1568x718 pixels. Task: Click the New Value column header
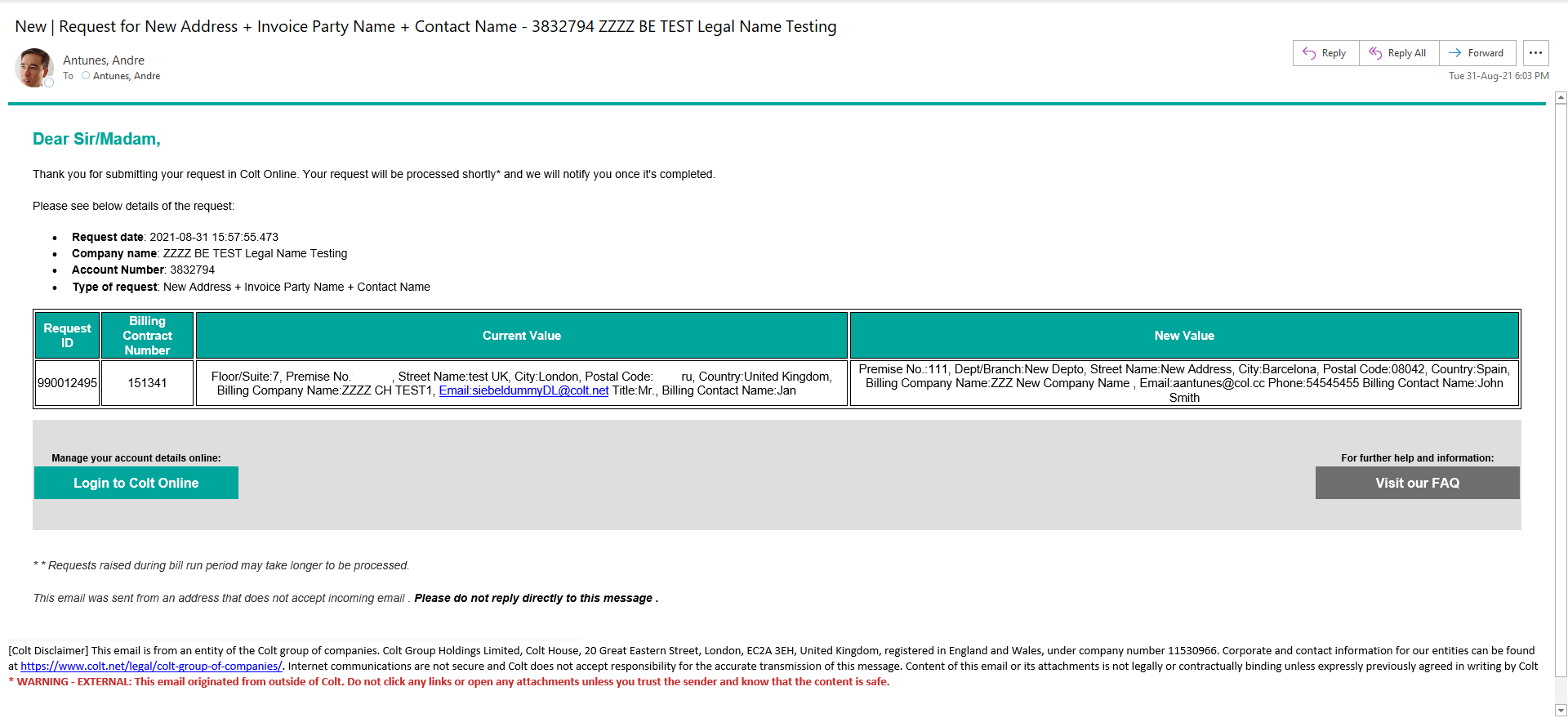pyautogui.click(x=1183, y=336)
